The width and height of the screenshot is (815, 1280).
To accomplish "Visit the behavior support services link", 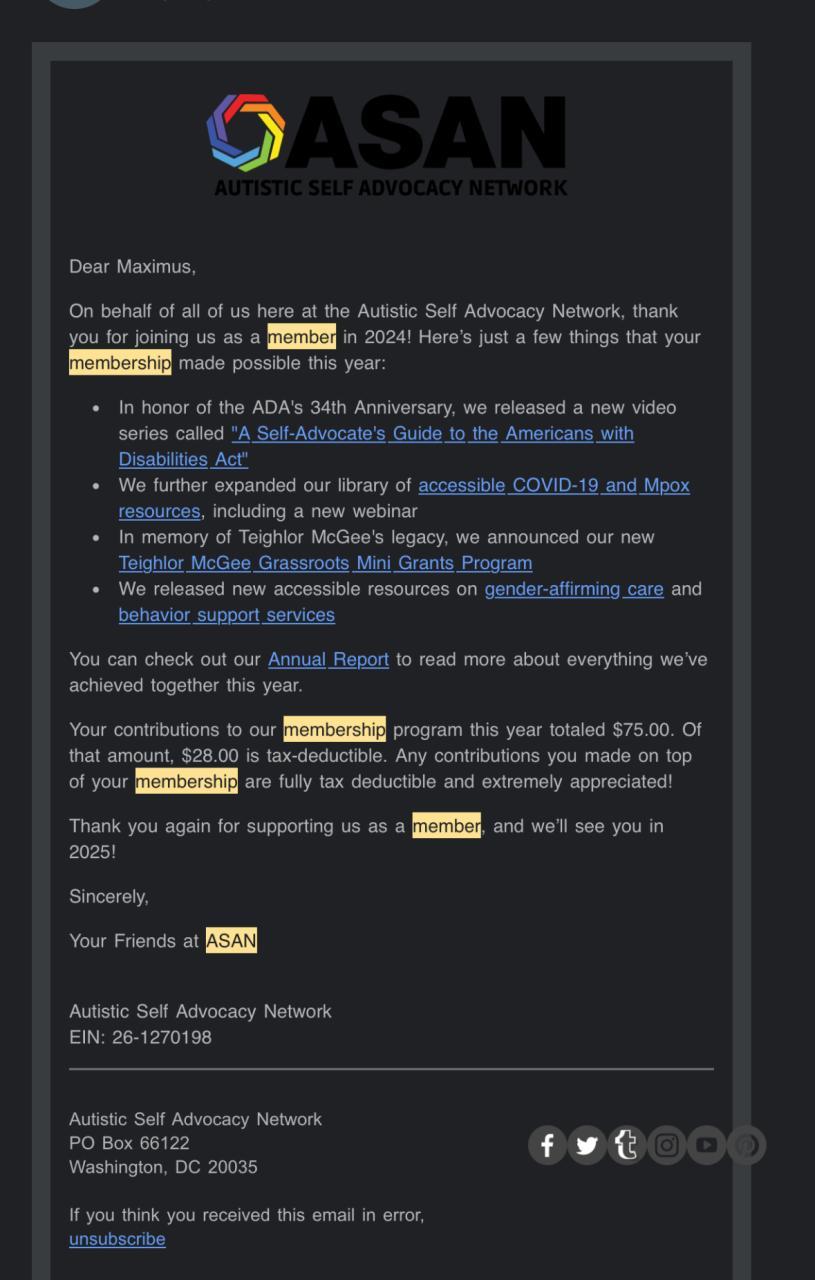I will tap(226, 615).
